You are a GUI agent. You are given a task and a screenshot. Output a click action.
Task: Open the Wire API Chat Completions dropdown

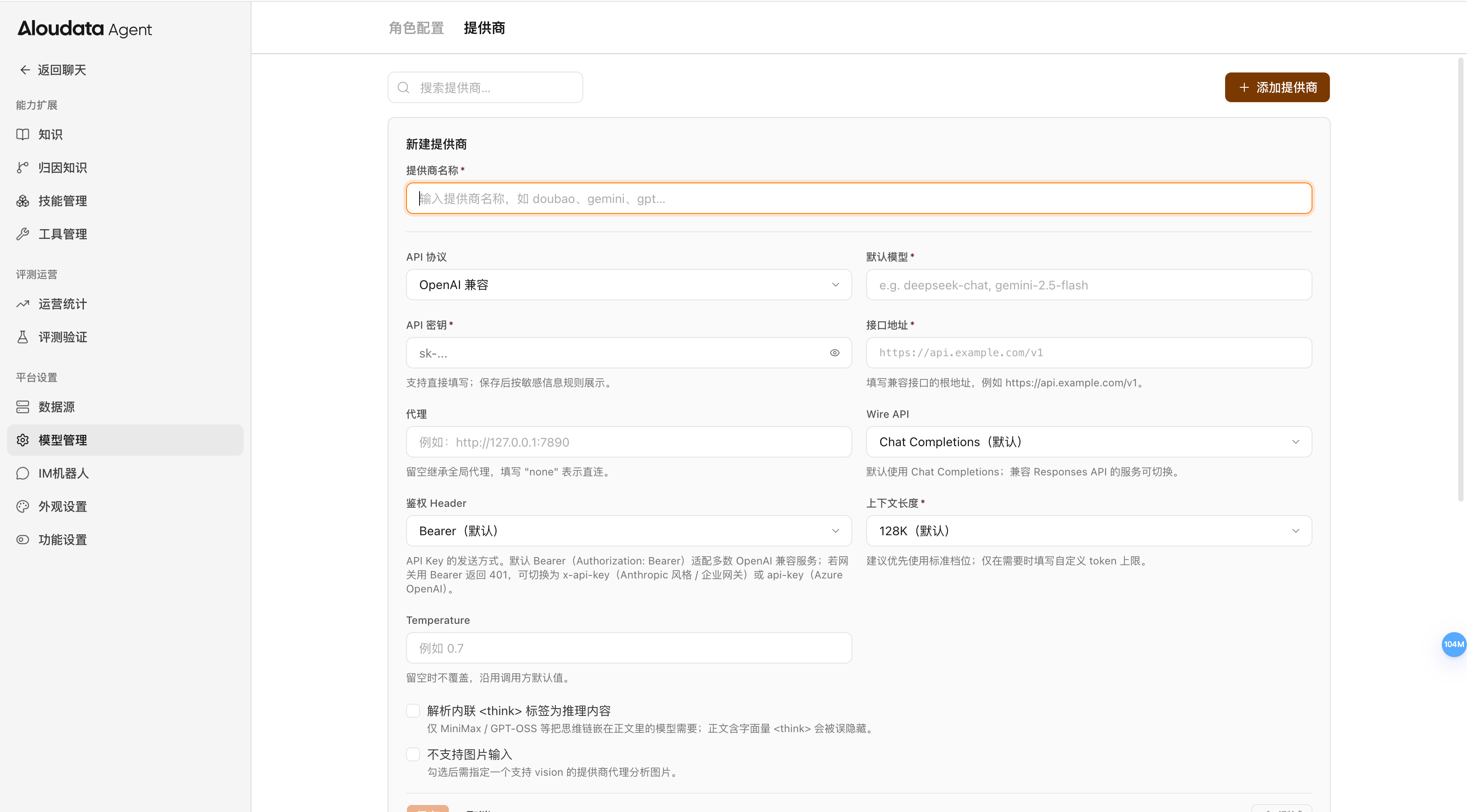pos(1089,442)
